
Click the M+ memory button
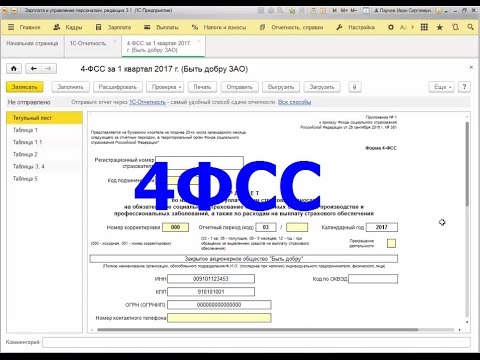click(344, 11)
